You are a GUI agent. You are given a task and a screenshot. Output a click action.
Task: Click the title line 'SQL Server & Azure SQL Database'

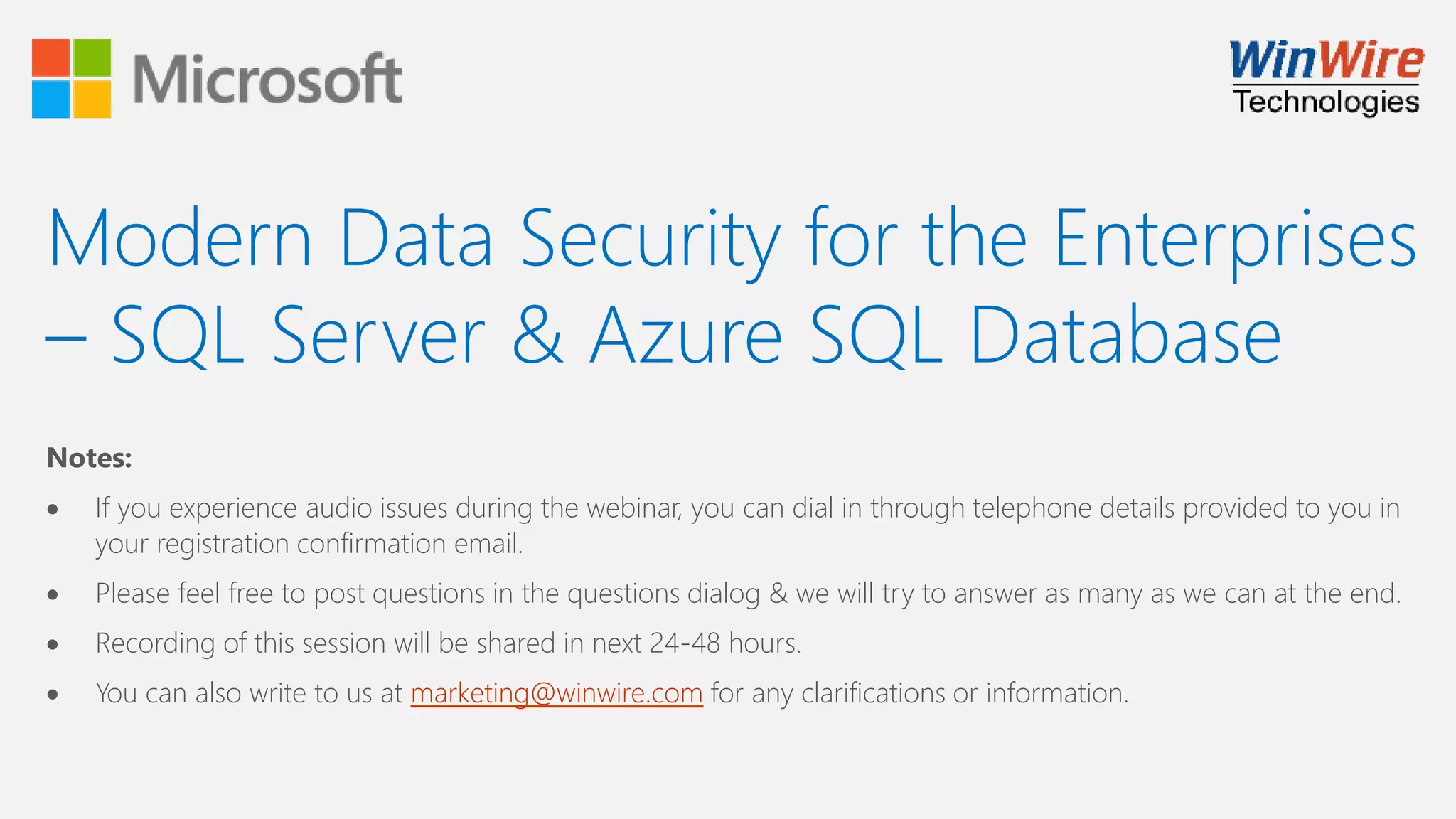pos(695,336)
